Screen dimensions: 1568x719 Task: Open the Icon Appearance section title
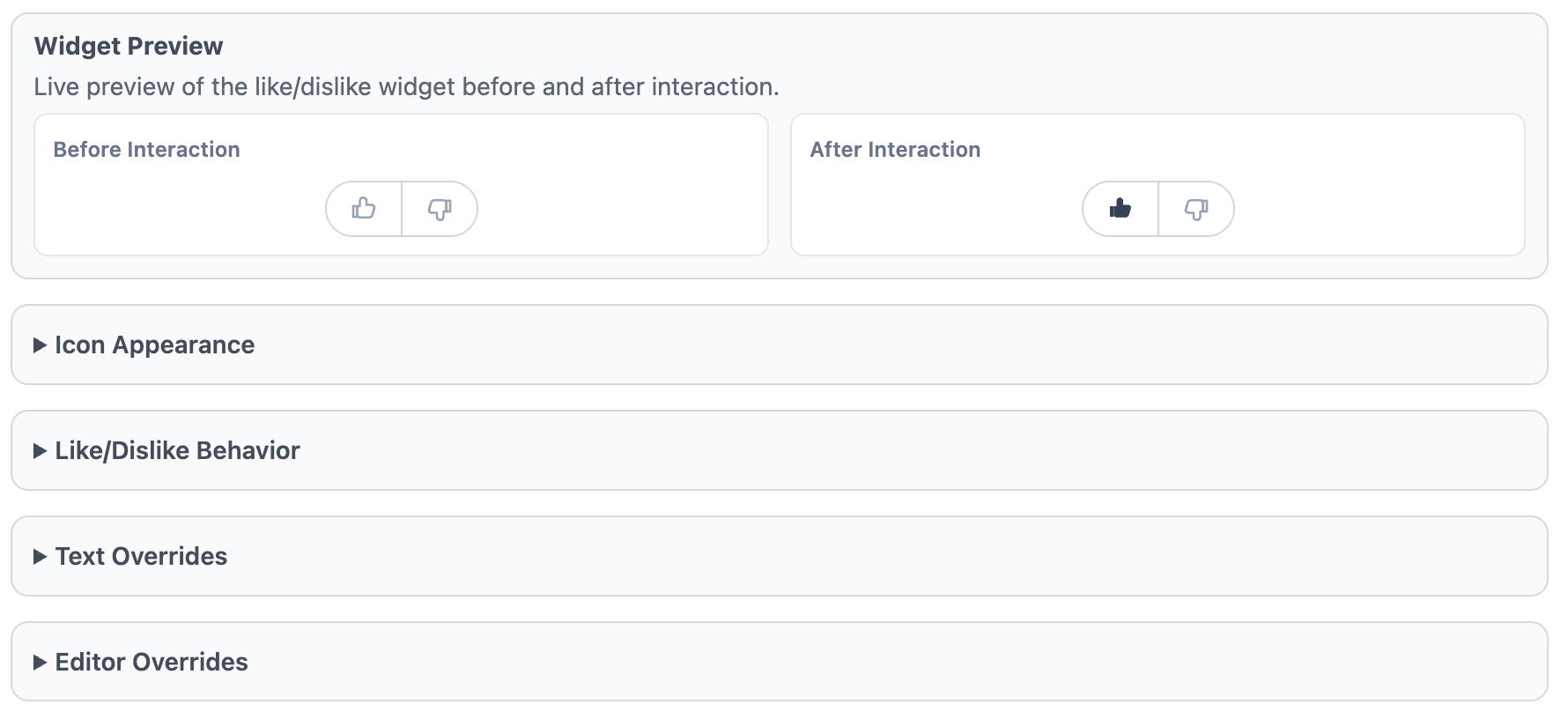155,345
